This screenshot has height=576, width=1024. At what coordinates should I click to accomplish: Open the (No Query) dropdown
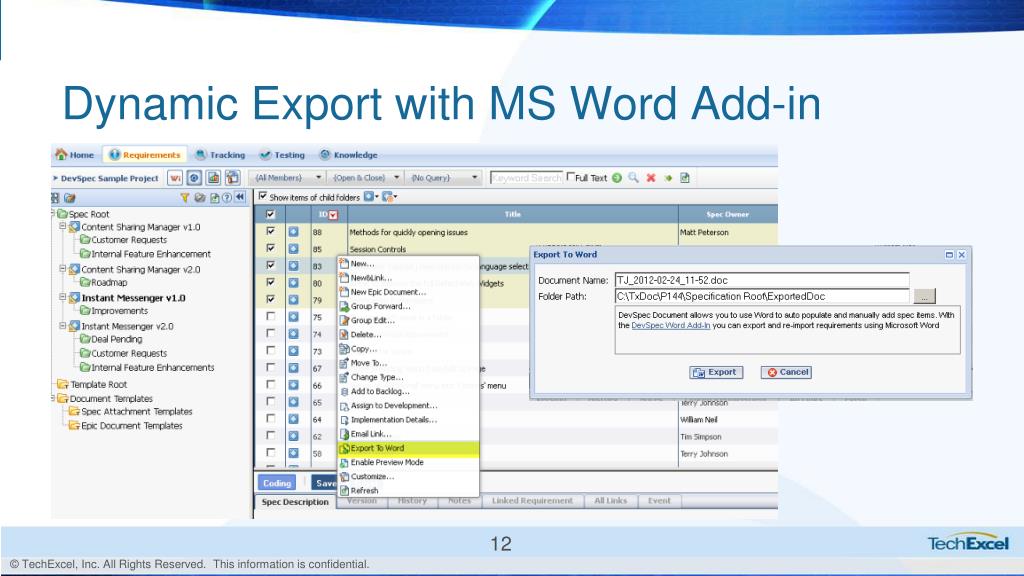(x=443, y=178)
